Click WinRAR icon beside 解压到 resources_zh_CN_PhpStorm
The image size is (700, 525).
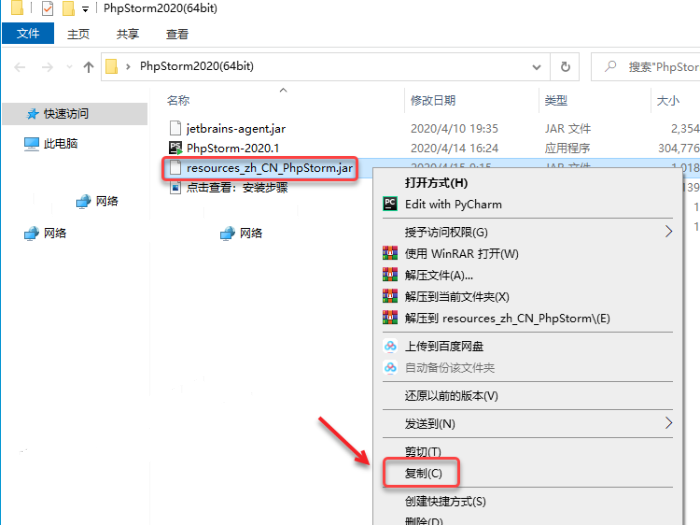point(390,317)
